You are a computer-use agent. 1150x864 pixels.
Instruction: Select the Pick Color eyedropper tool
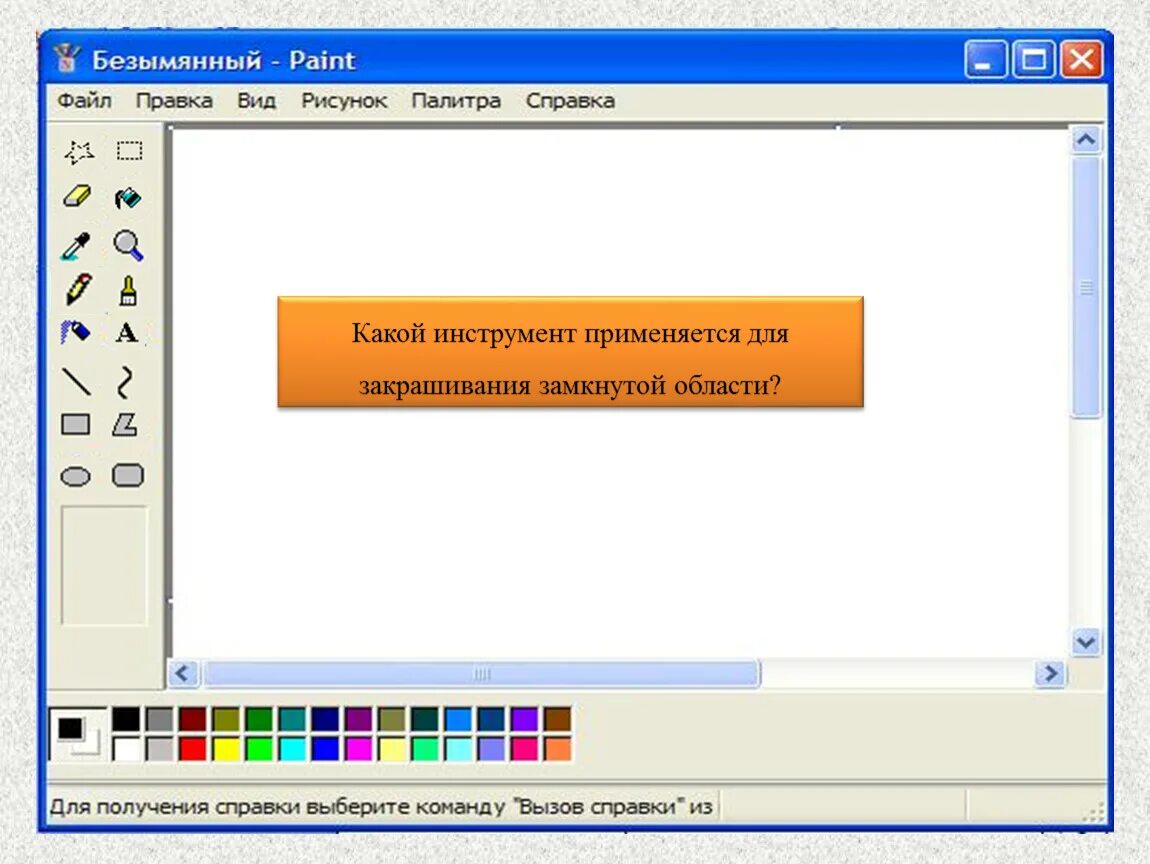click(76, 246)
